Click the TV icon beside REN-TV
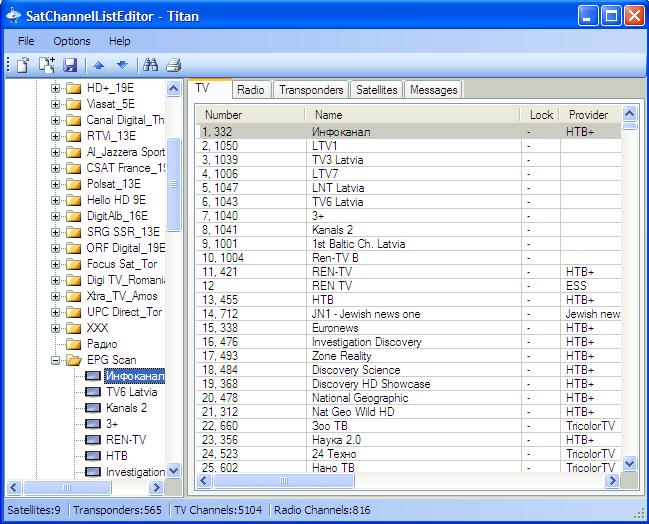 92,440
